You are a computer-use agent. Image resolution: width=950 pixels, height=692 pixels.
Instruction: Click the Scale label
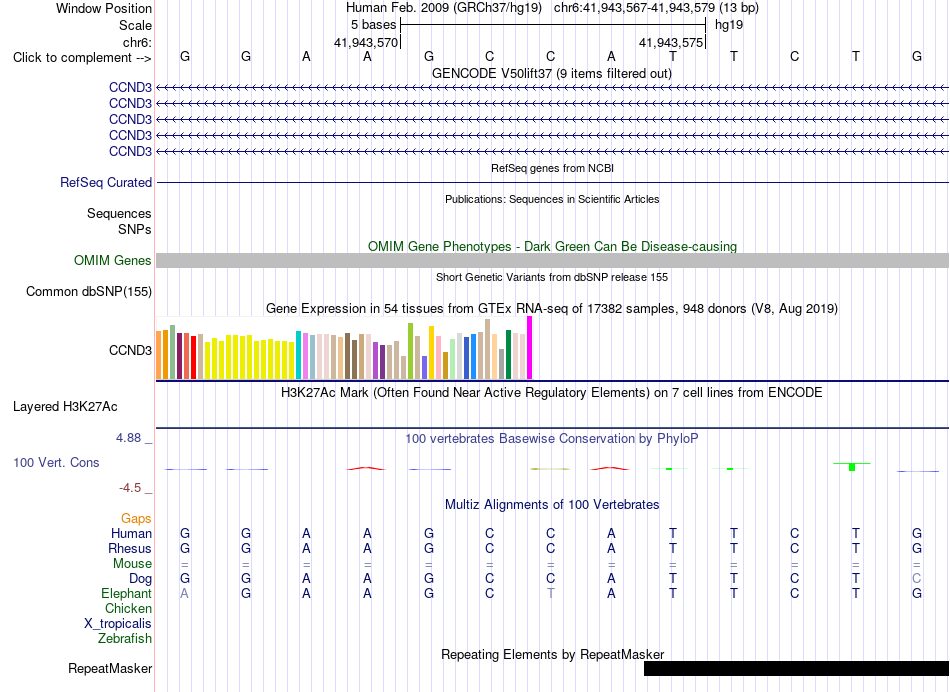pyautogui.click(x=136, y=25)
